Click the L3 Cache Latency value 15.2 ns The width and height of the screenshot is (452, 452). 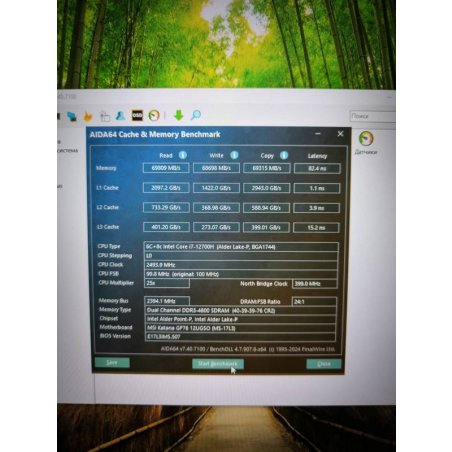[x=316, y=228]
